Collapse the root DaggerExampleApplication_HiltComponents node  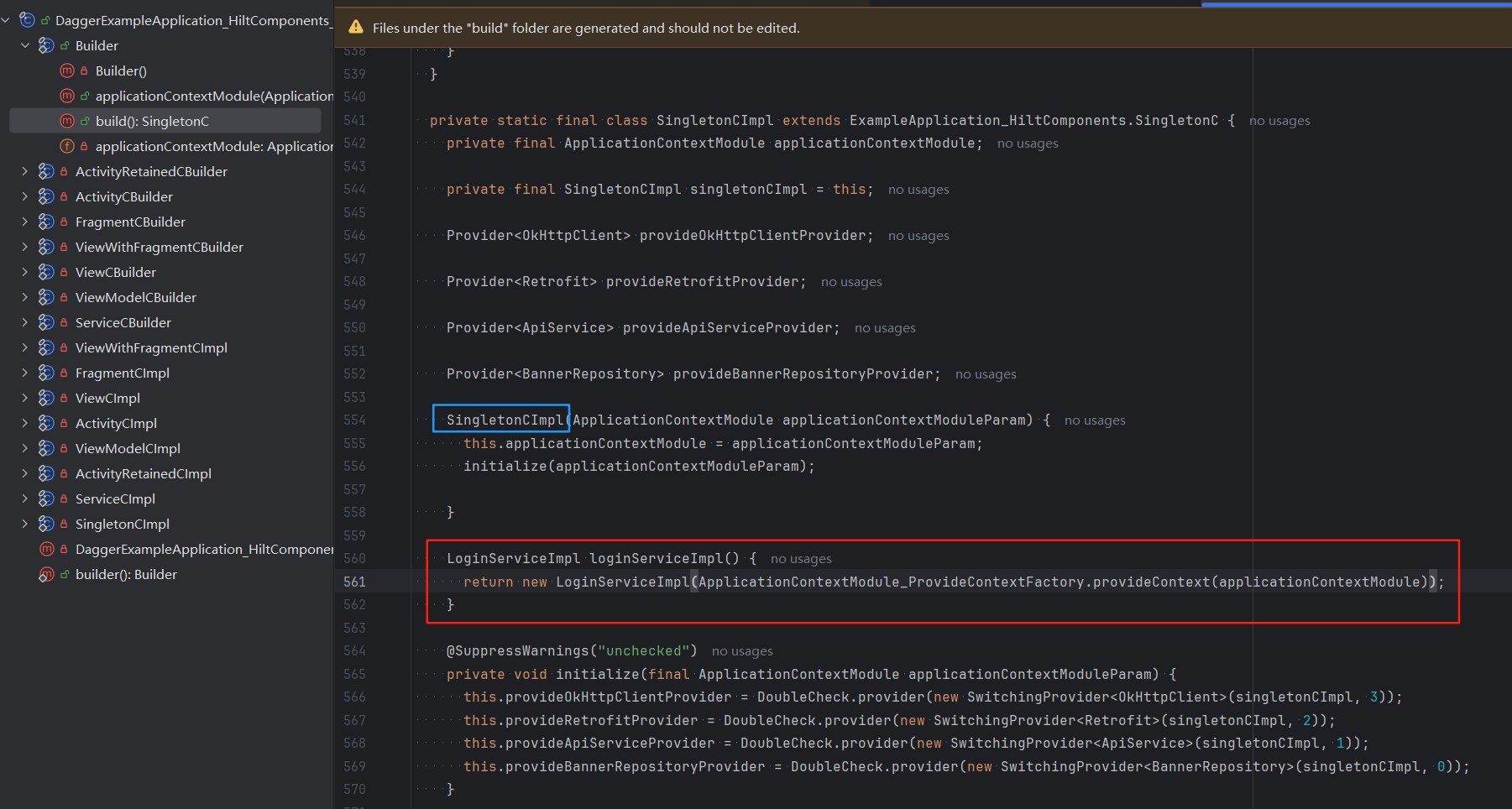[6, 20]
